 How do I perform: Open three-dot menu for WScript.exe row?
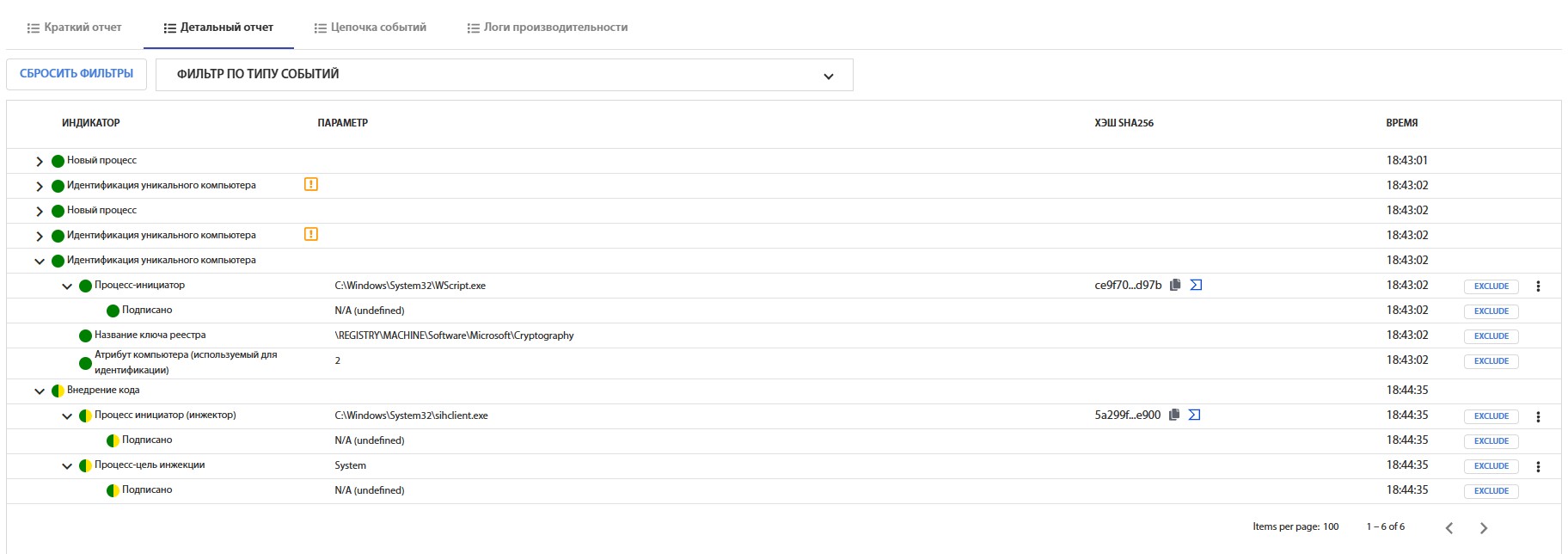(1538, 286)
